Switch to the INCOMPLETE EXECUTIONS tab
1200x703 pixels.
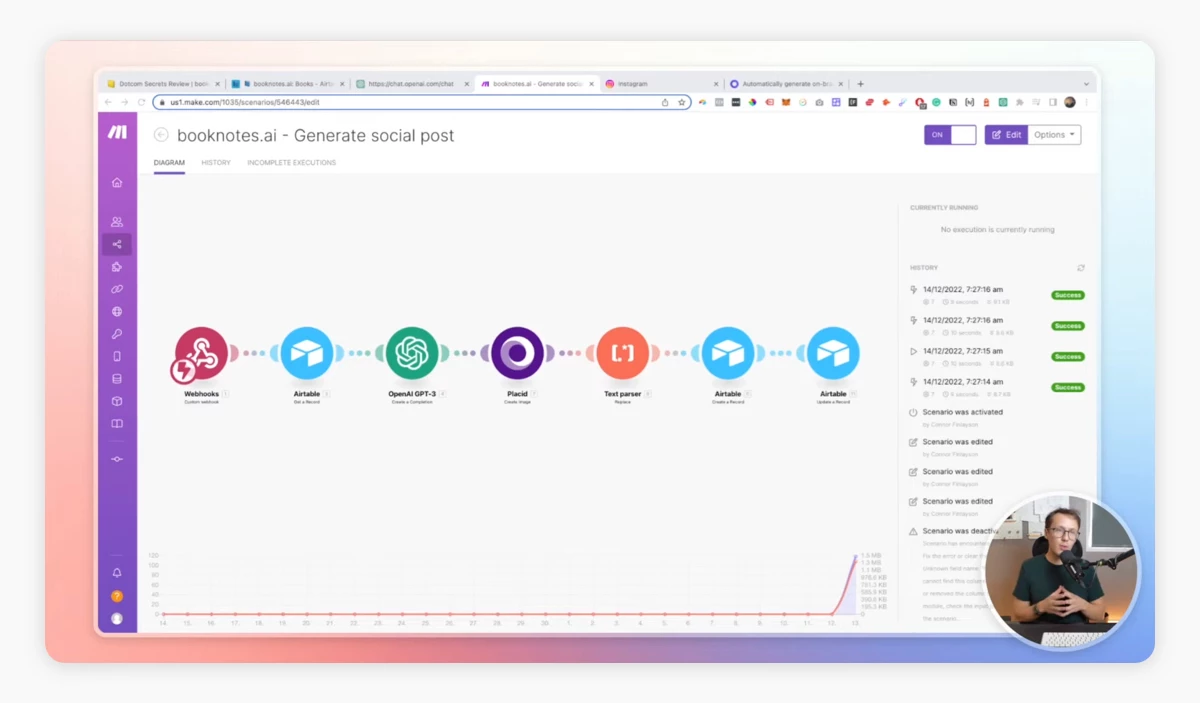(292, 162)
